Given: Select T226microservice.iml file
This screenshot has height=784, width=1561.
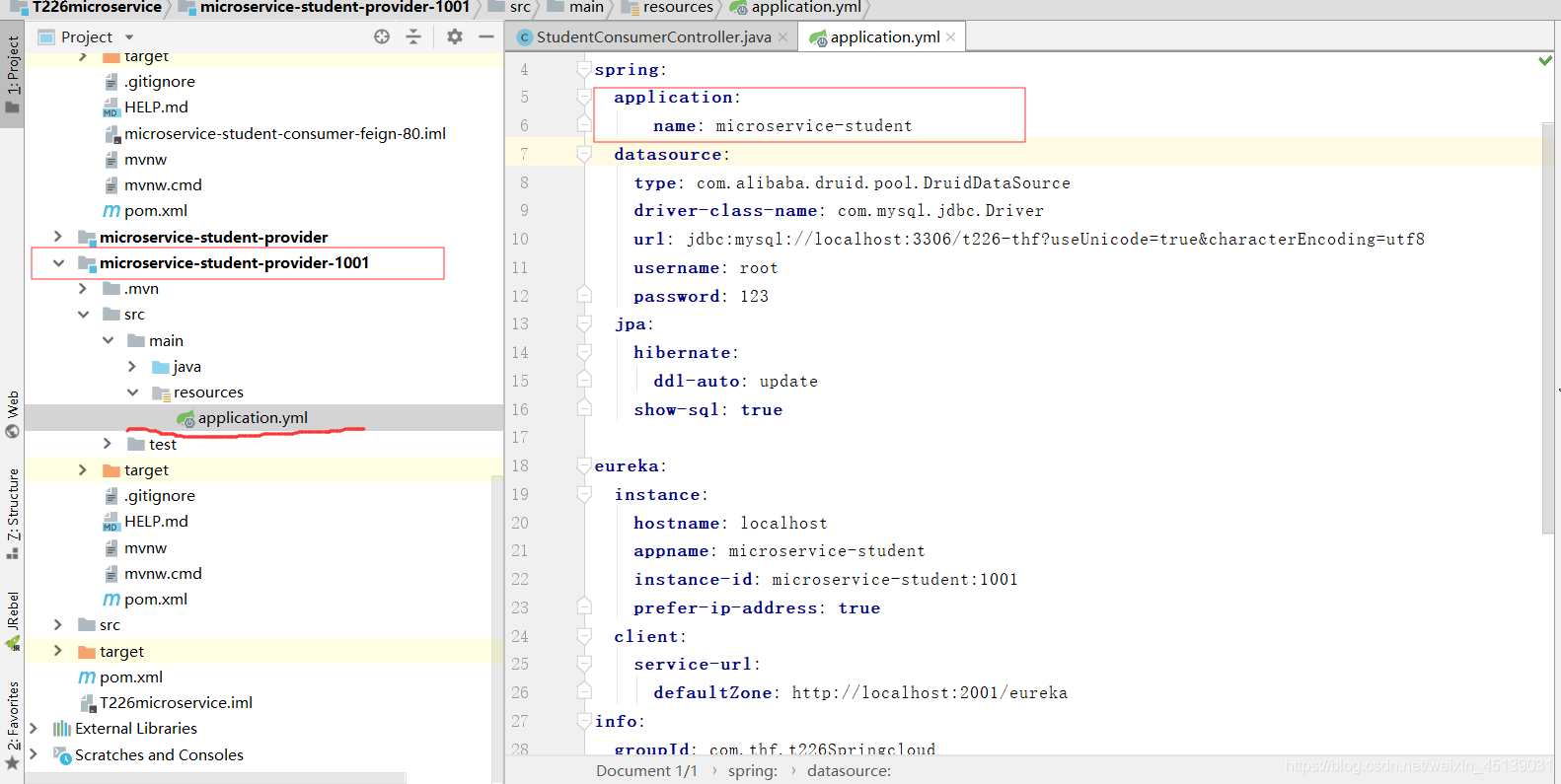Looking at the screenshot, I should click(x=176, y=702).
